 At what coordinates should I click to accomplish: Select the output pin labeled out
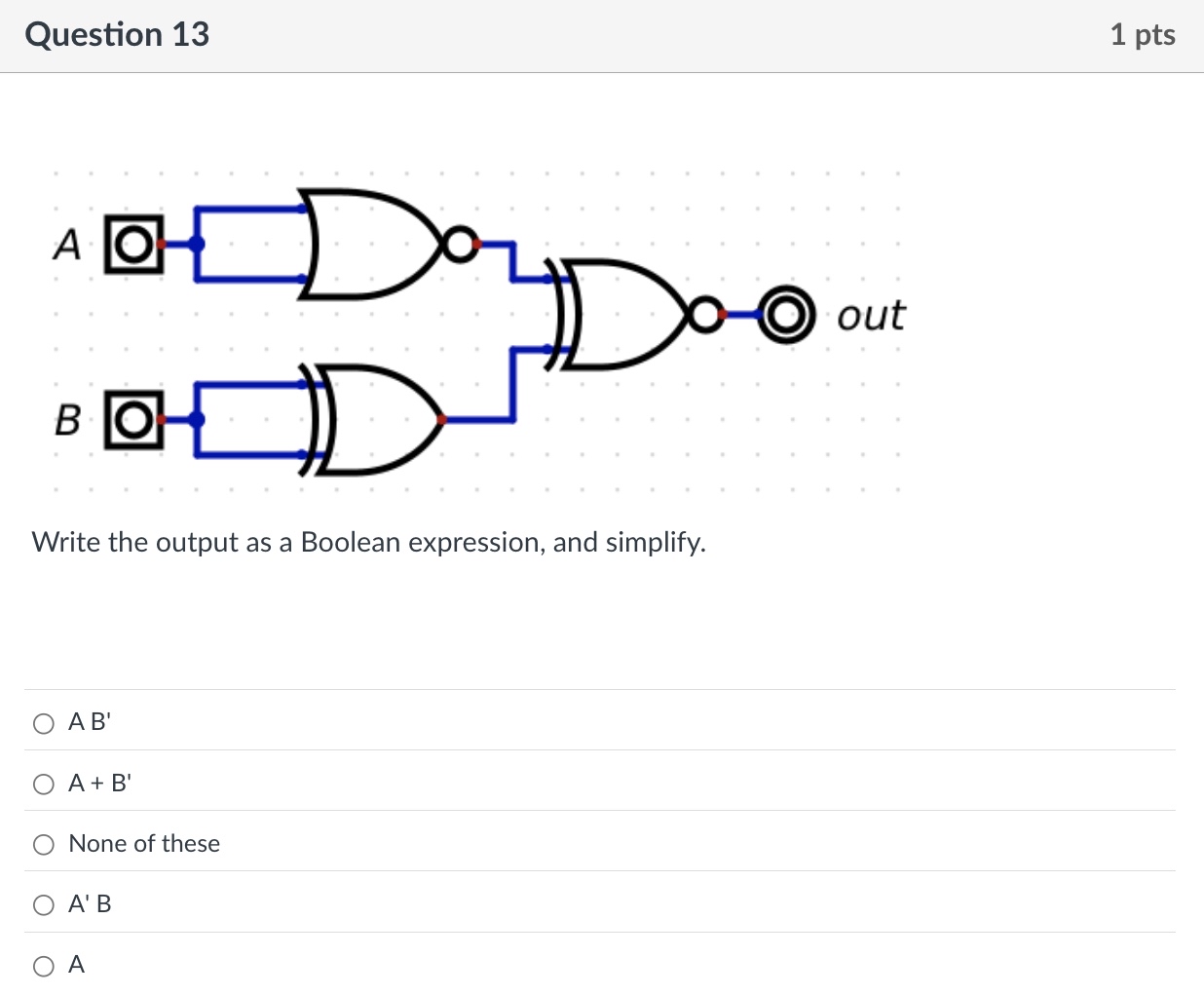(787, 314)
